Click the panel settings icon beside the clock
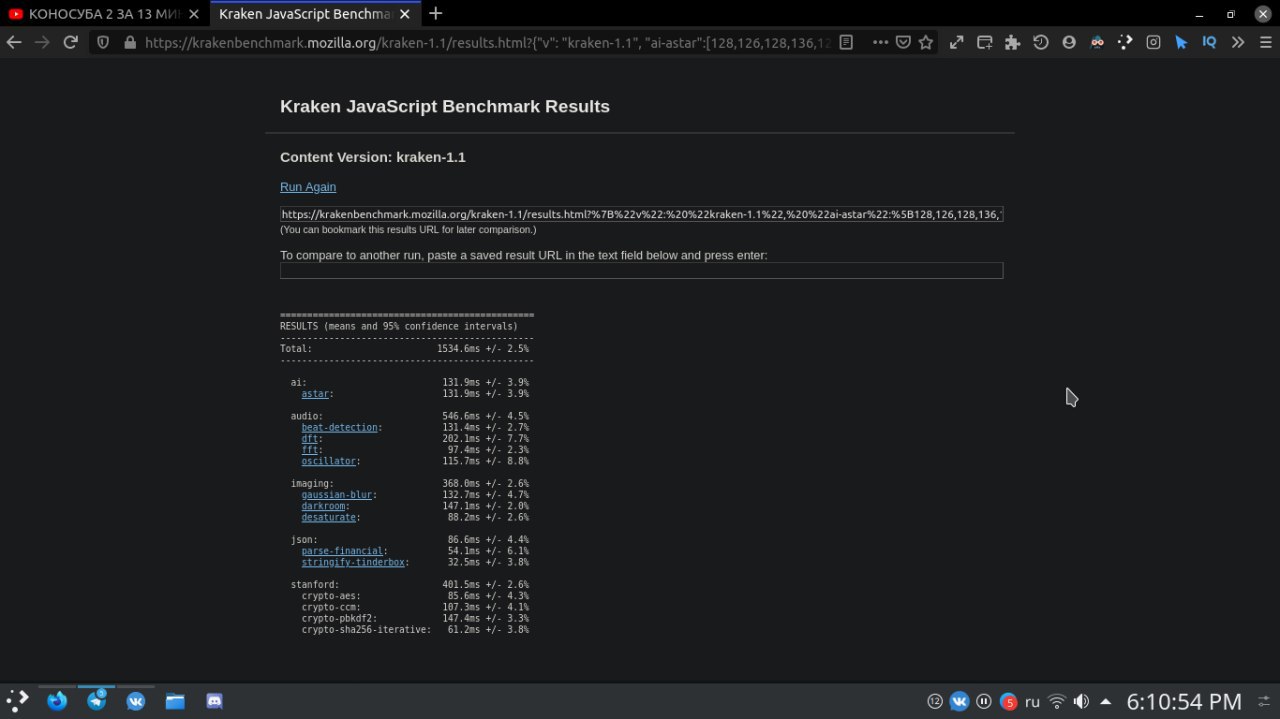 click(x=1264, y=701)
